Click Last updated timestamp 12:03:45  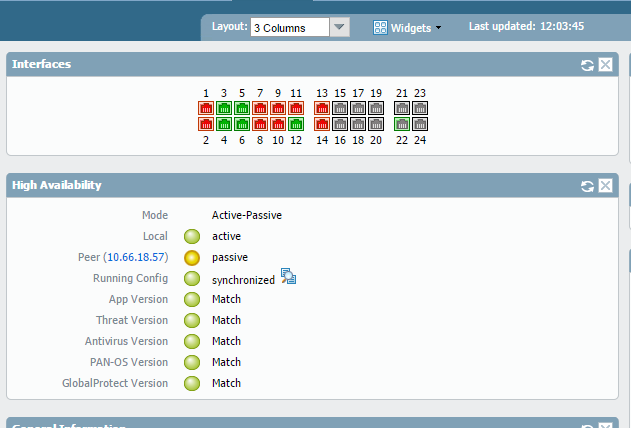tap(562, 26)
